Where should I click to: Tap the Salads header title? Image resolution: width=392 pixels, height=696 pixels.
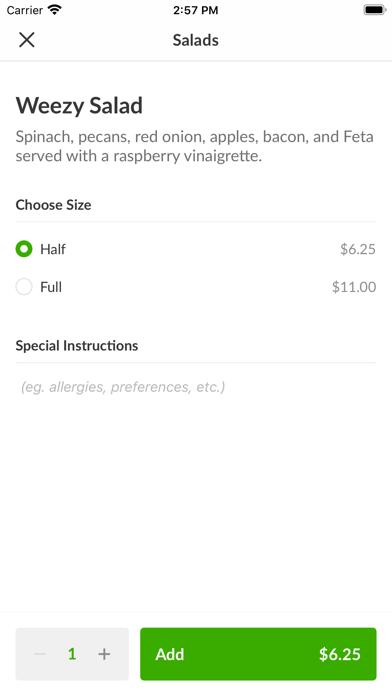click(196, 40)
